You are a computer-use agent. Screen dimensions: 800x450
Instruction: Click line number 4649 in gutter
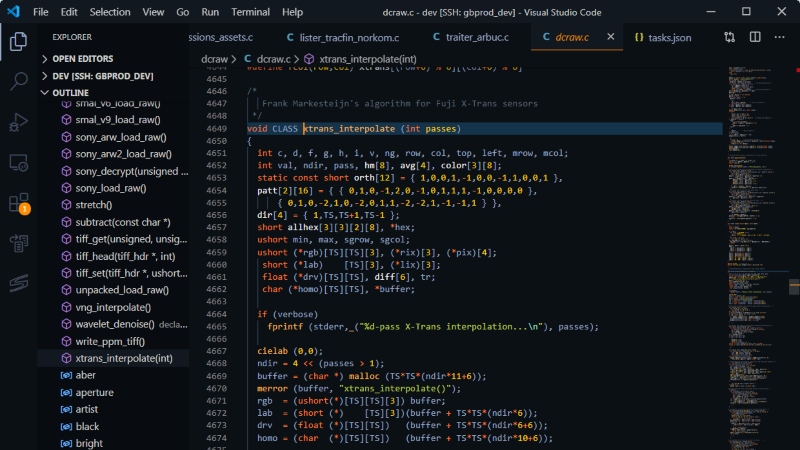216,129
